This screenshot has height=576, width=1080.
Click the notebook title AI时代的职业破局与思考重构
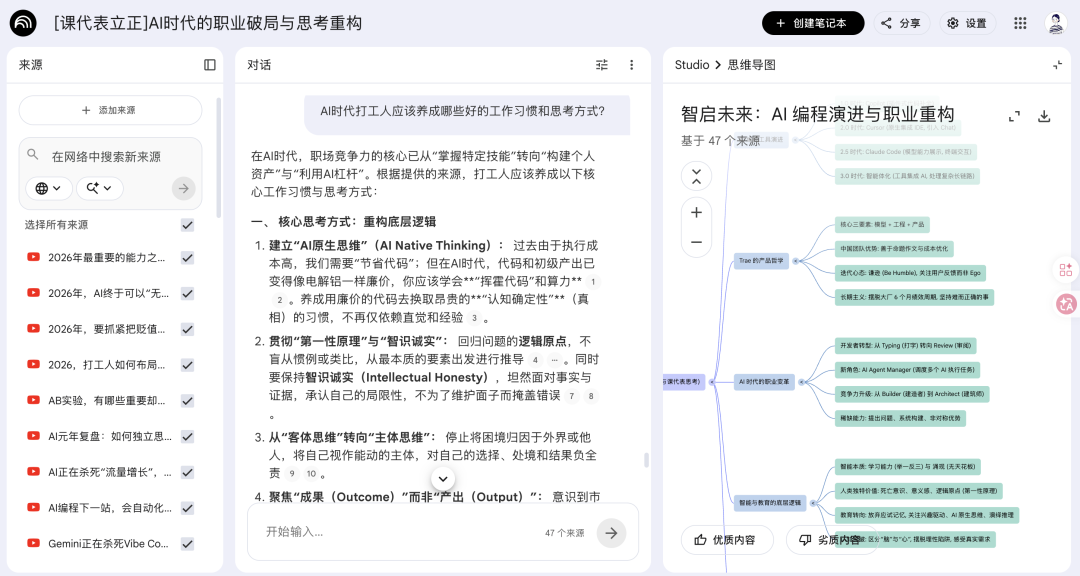[x=207, y=23]
